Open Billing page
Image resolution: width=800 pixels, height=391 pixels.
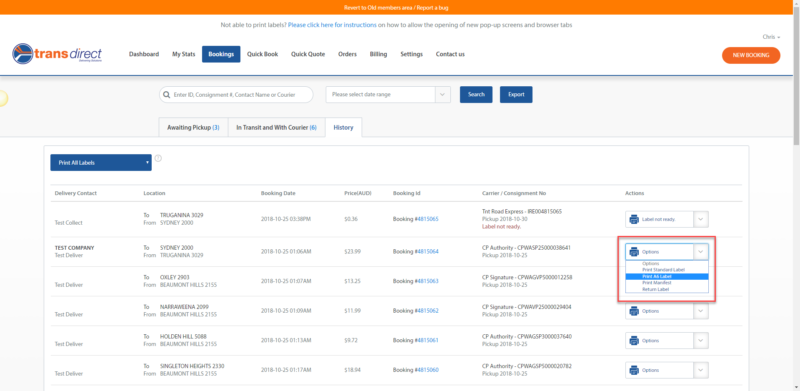click(x=379, y=54)
